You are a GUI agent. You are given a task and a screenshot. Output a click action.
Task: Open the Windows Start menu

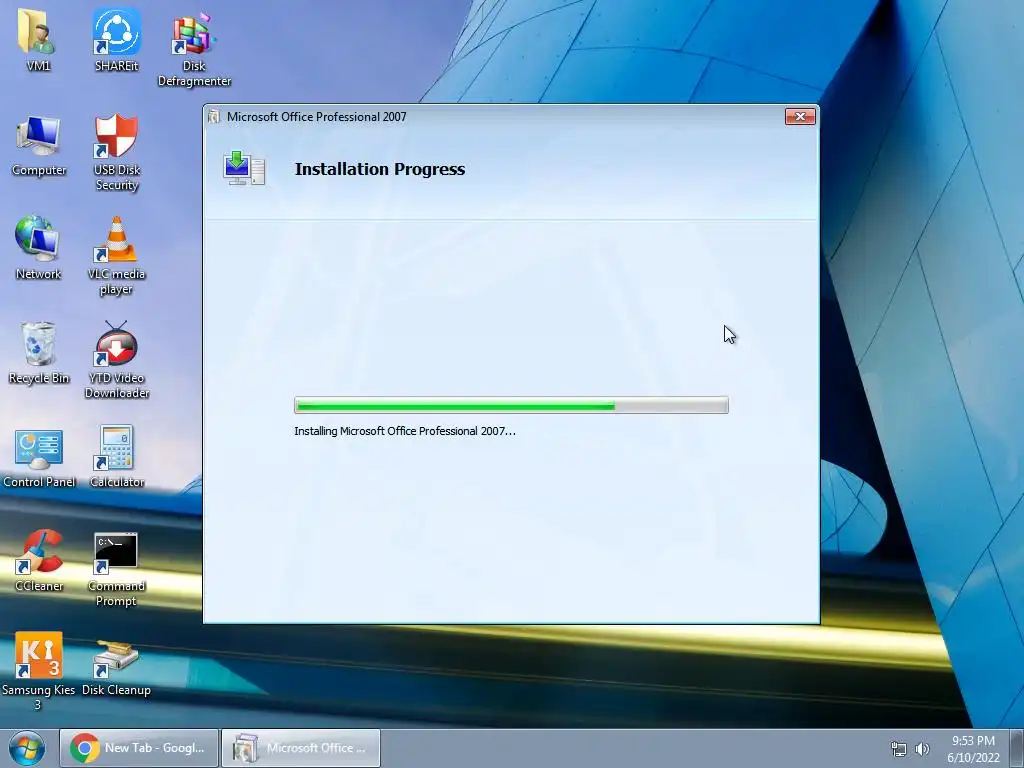[x=27, y=748]
